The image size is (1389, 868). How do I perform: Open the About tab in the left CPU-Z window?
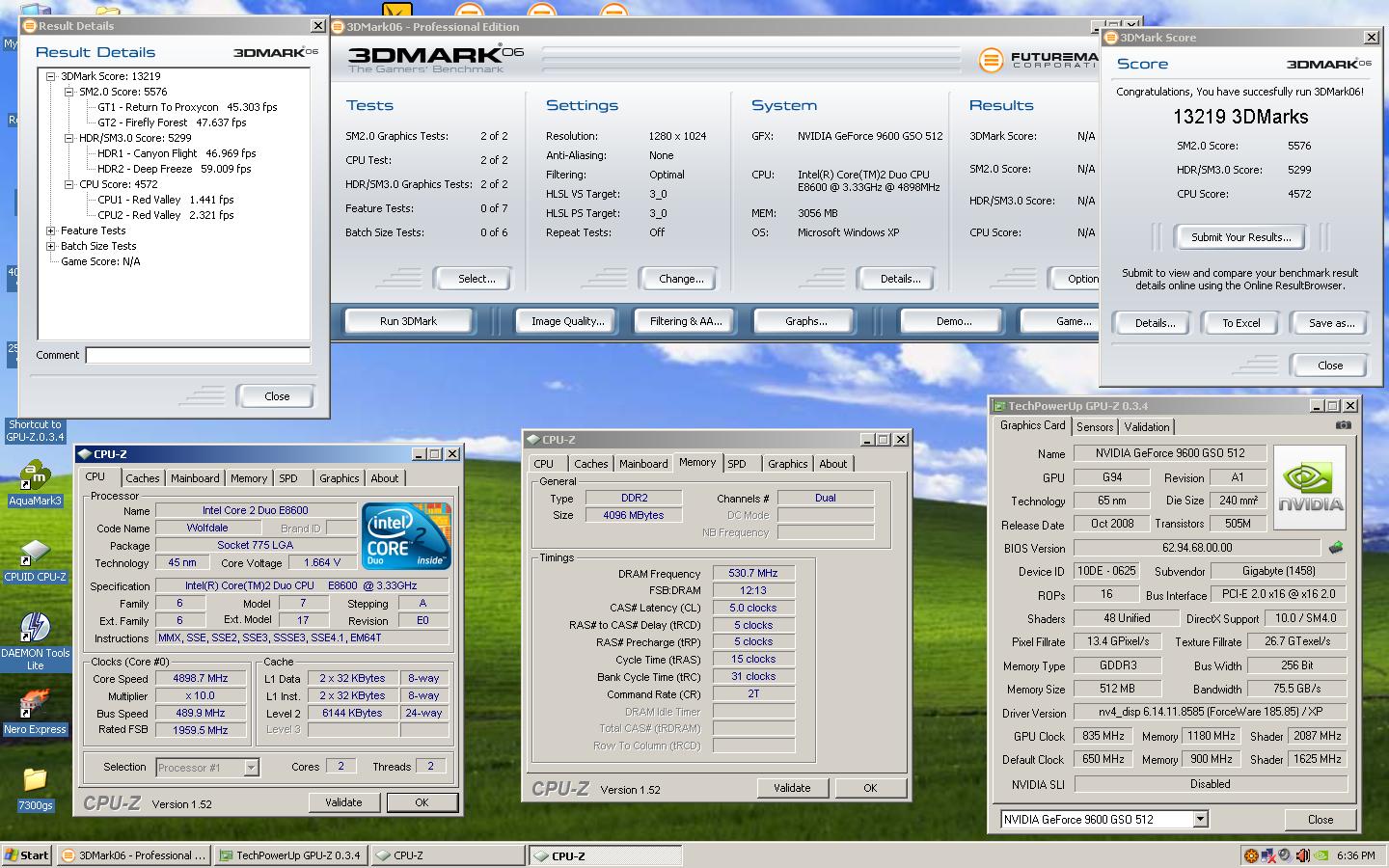[385, 478]
